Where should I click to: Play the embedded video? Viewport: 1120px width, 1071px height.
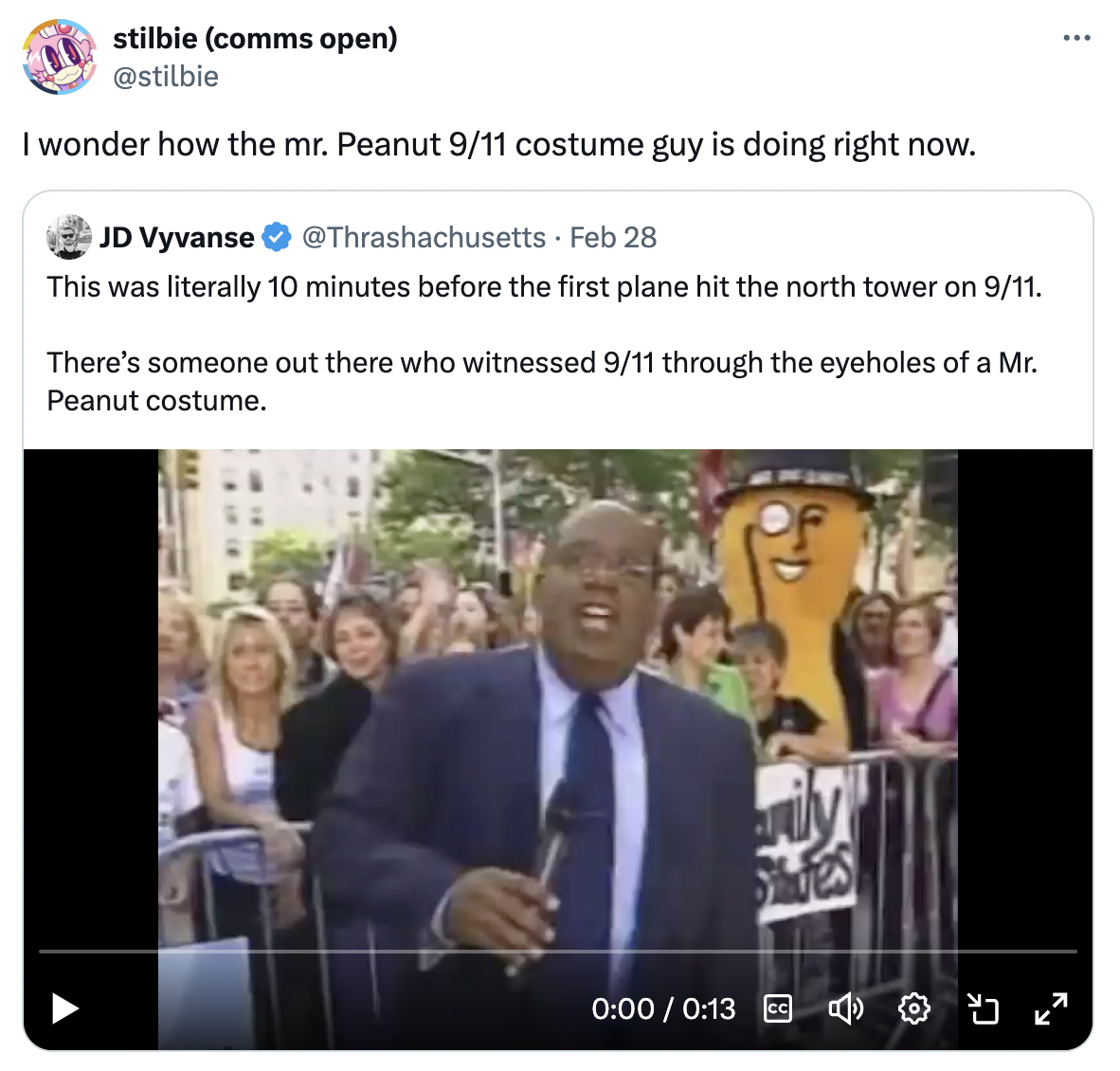point(65,1008)
